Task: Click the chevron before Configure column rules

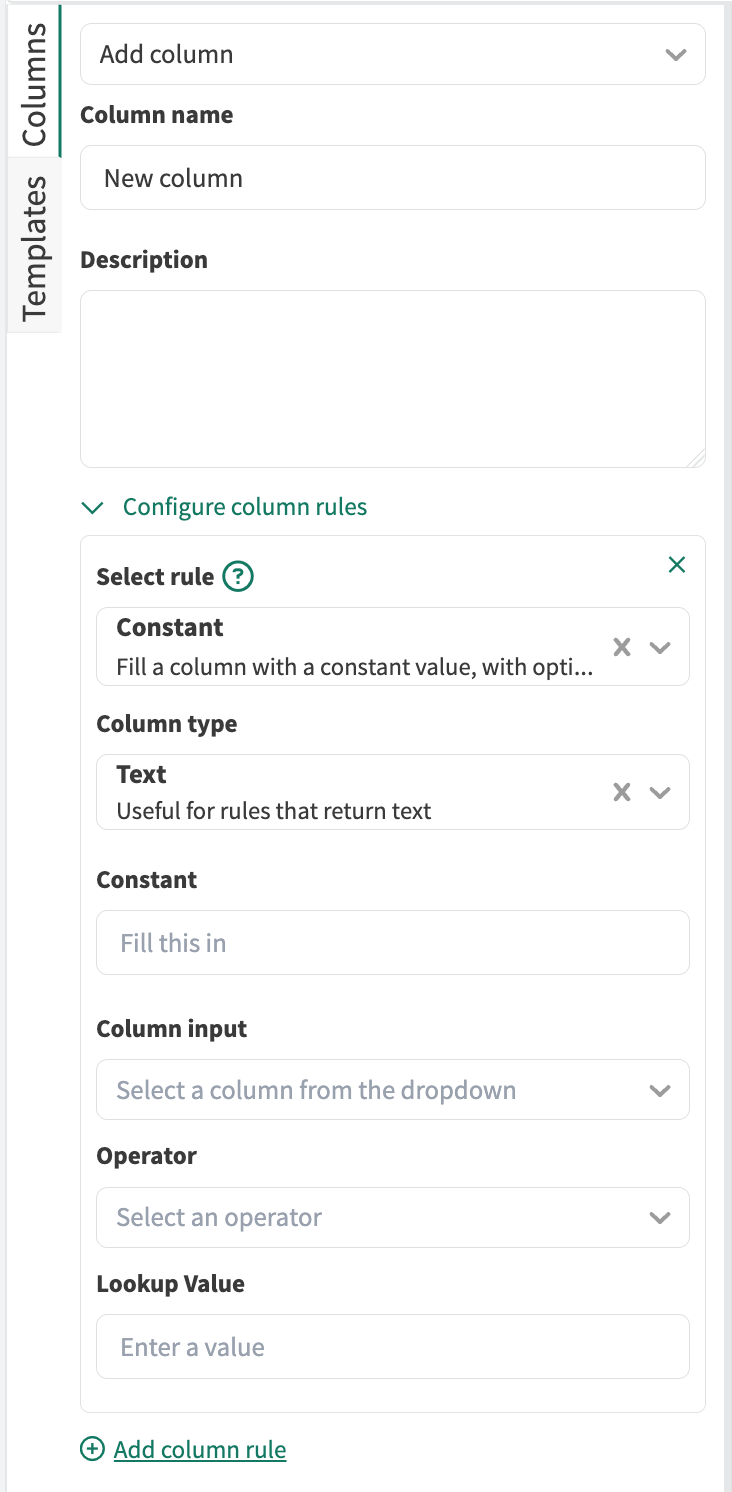Action: 93,508
